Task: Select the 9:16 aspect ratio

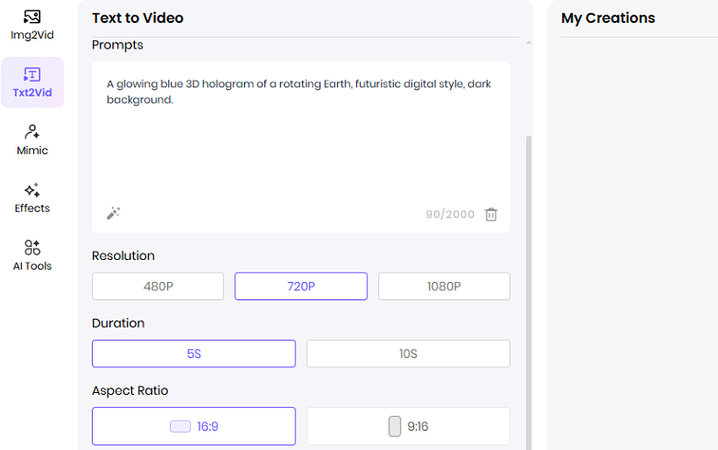Action: pyautogui.click(x=408, y=426)
